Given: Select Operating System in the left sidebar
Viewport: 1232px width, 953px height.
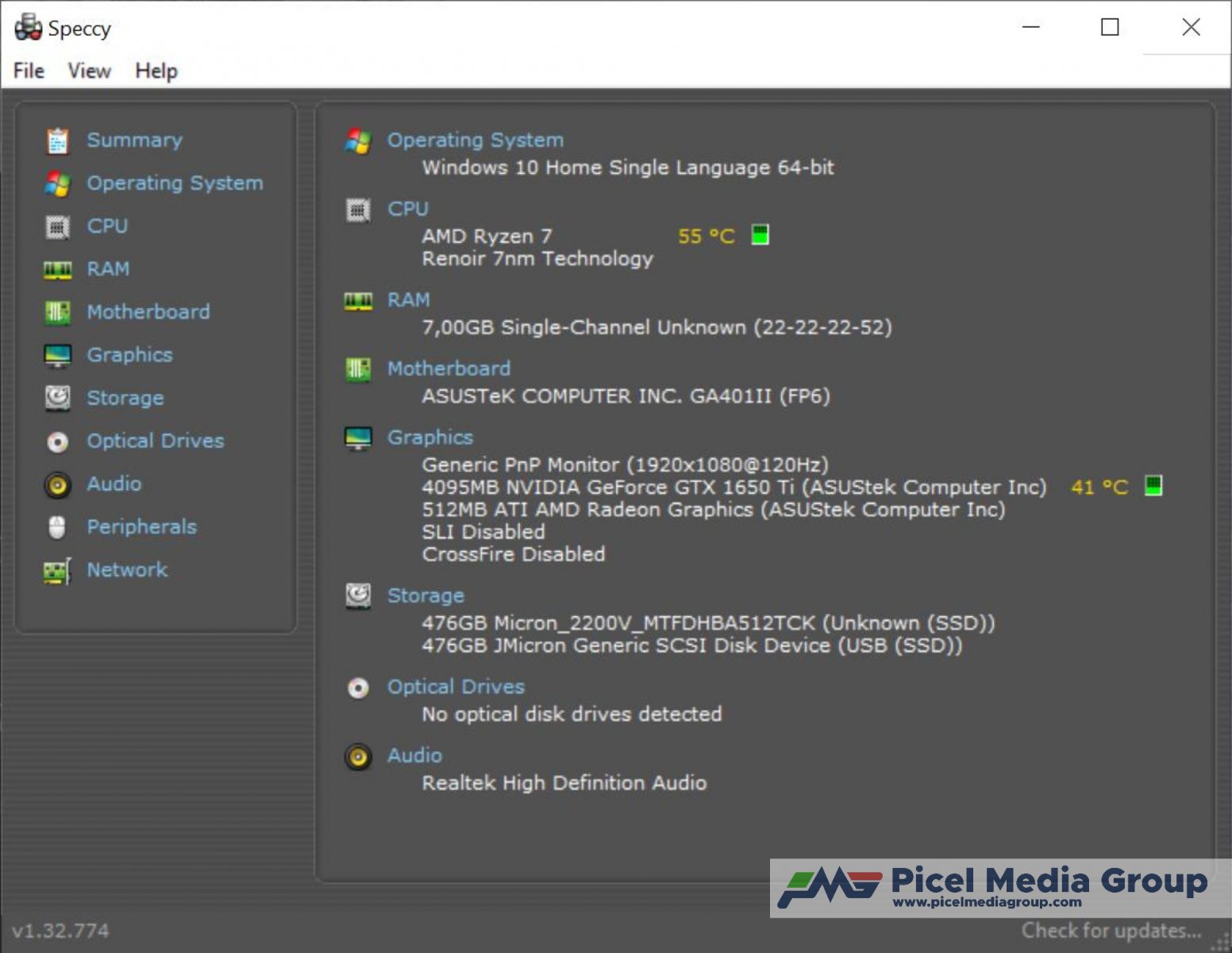Looking at the screenshot, I should pos(175,183).
